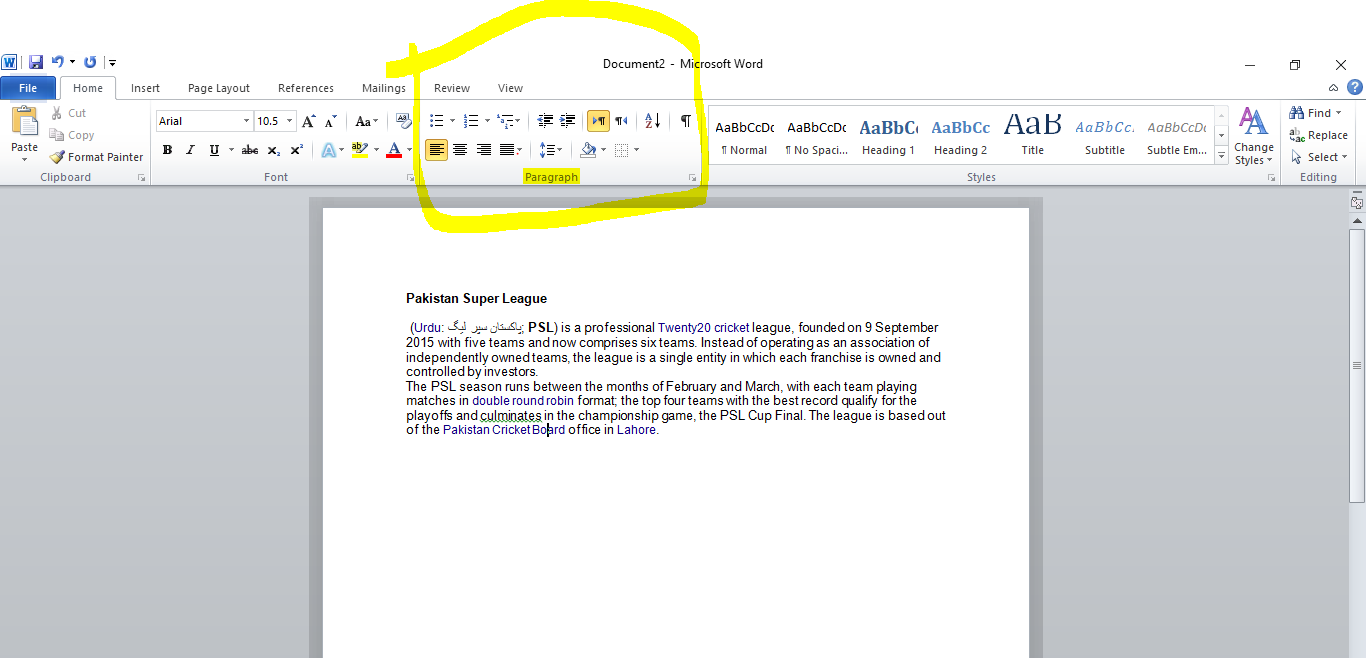Image resolution: width=1366 pixels, height=658 pixels.
Task: Click the Sort icon in Paragraph group
Action: coord(651,120)
